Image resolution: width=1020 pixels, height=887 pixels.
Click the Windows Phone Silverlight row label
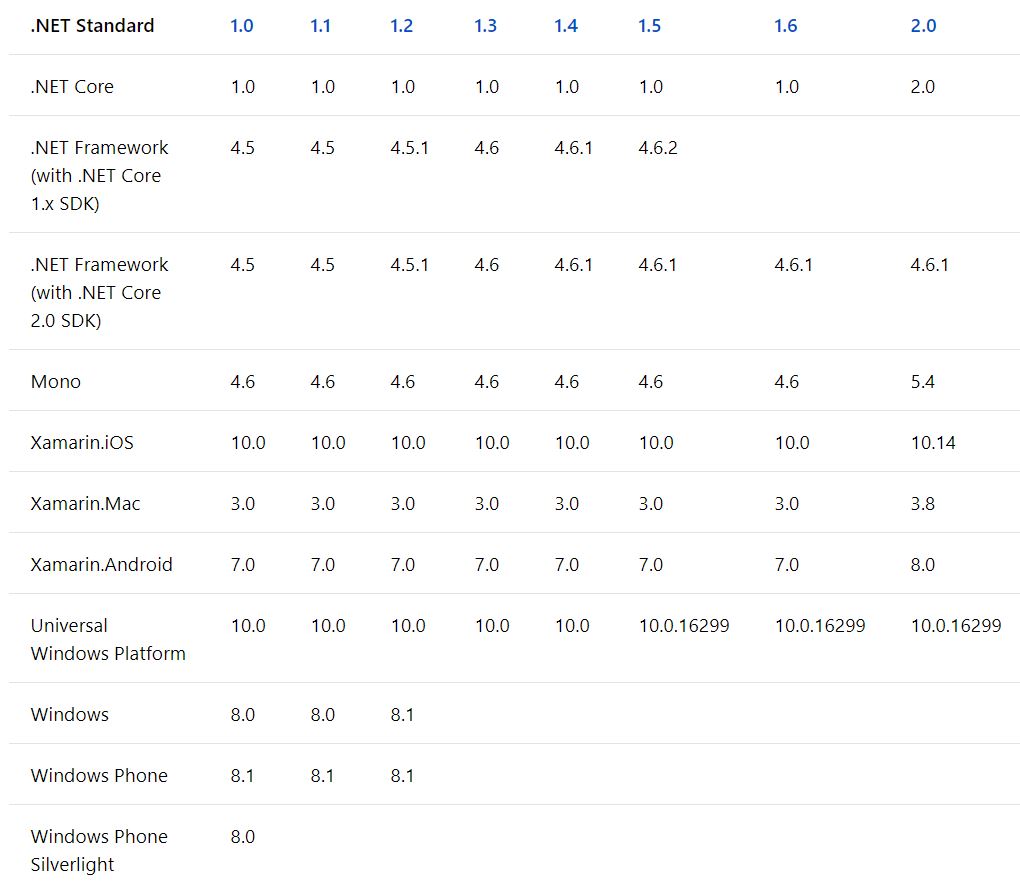[99, 849]
